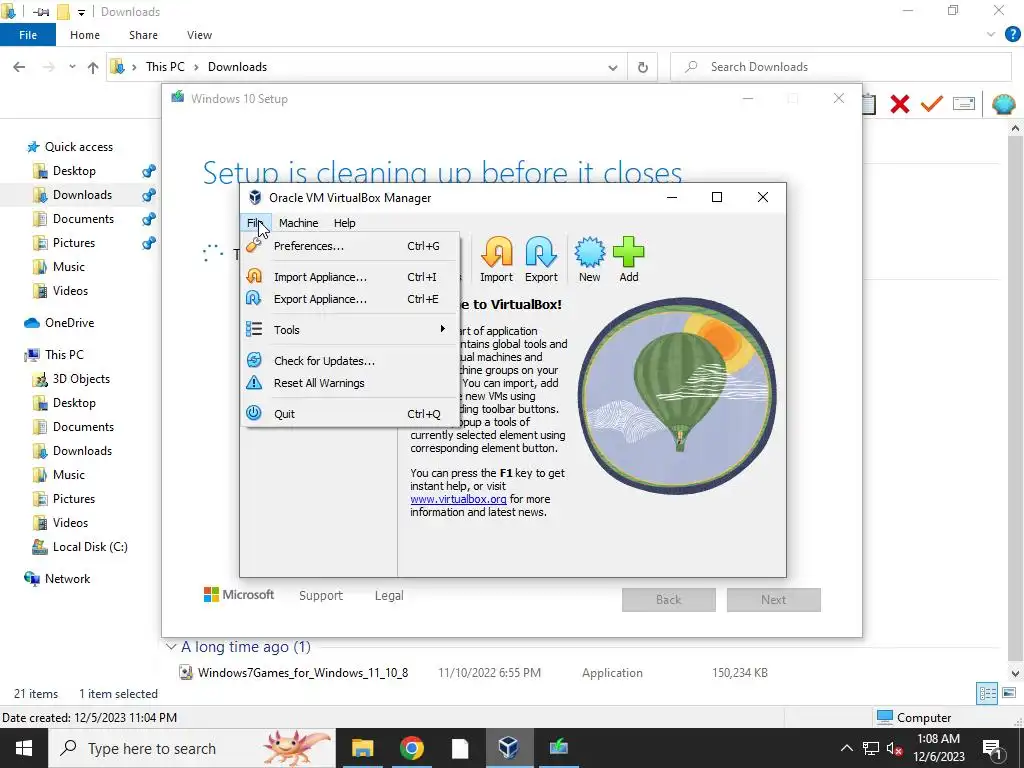Click the network tray icon
Screen dimensions: 1024x768
871,748
